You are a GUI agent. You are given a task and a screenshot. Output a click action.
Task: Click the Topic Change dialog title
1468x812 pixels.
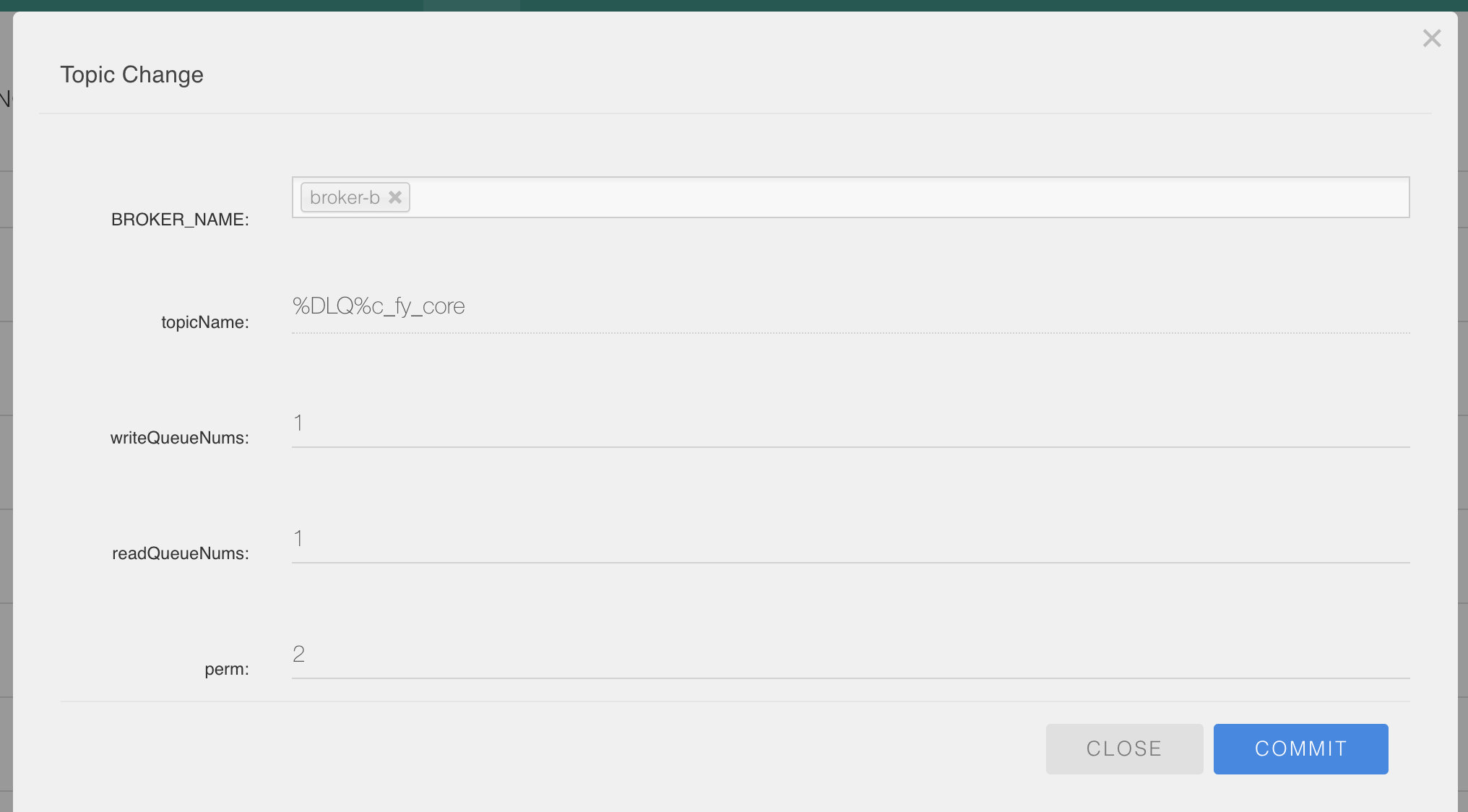click(x=131, y=74)
